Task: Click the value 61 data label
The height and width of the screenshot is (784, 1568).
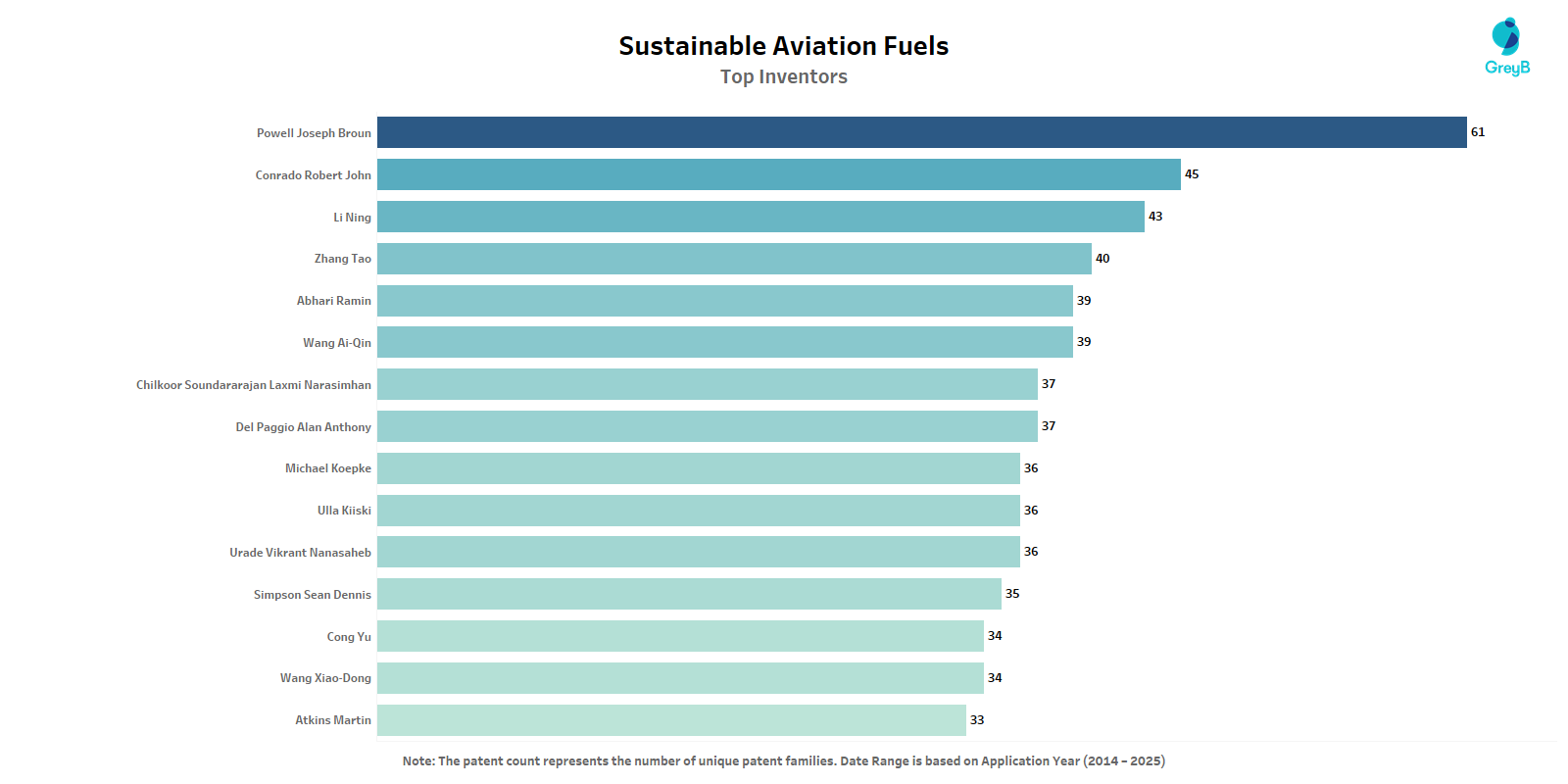Action: [1478, 132]
